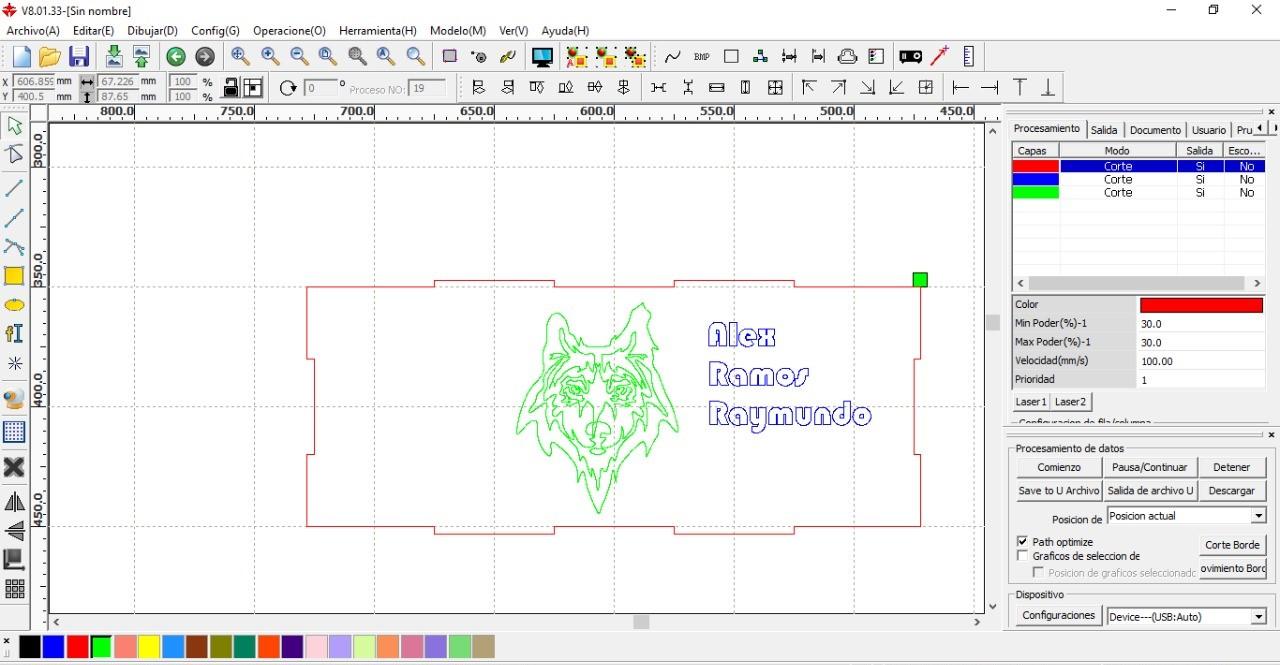Open the monitor preview icon
This screenshot has height=665, width=1280.
pyautogui.click(x=542, y=57)
